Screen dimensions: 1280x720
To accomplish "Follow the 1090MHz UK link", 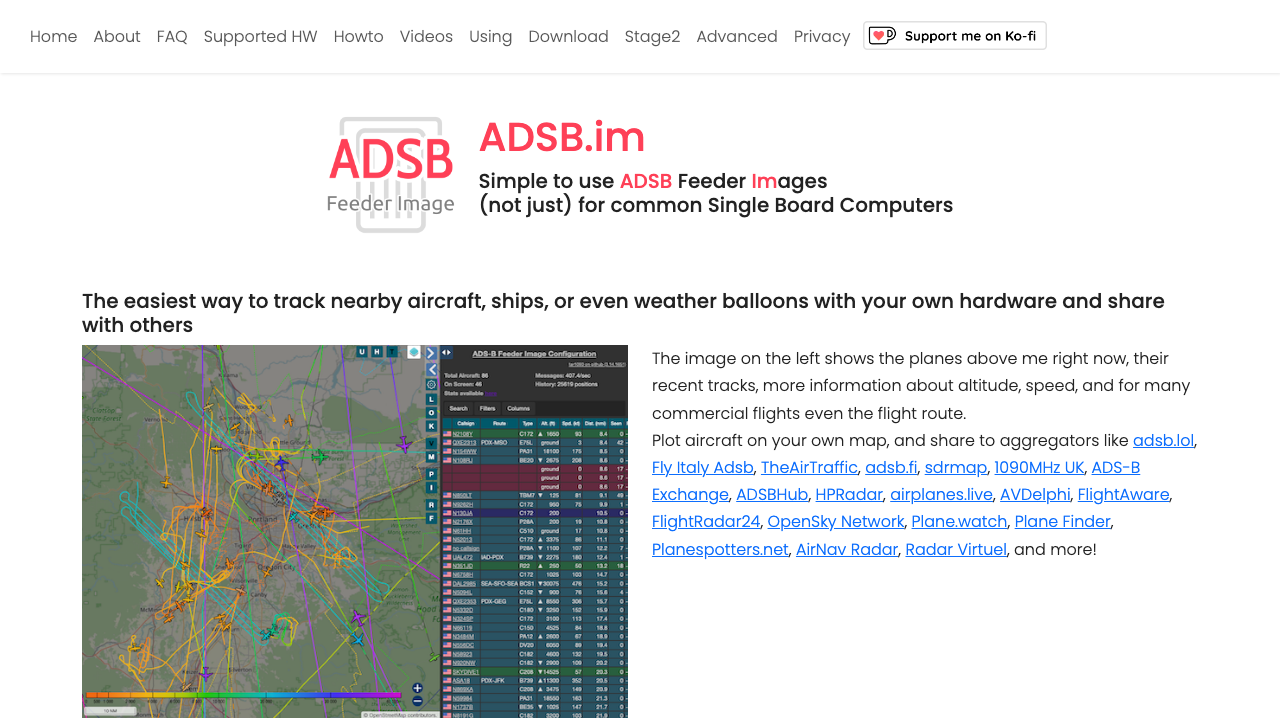I will (x=1039, y=467).
